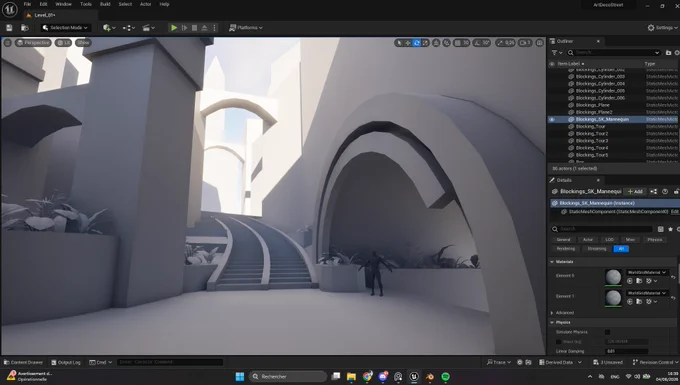The height and width of the screenshot is (385, 680).
Task: Create new folder in the Outliner
Action: point(668,52)
